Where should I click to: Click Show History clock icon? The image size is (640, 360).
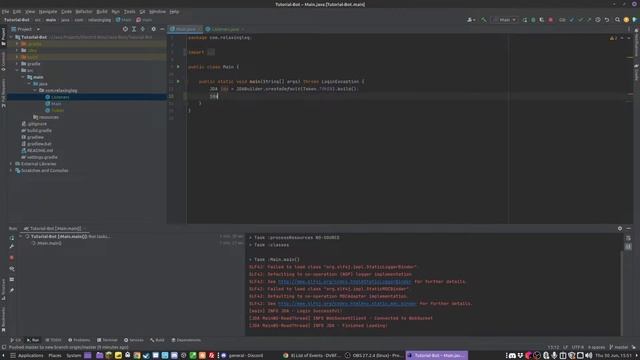pos(598,20)
